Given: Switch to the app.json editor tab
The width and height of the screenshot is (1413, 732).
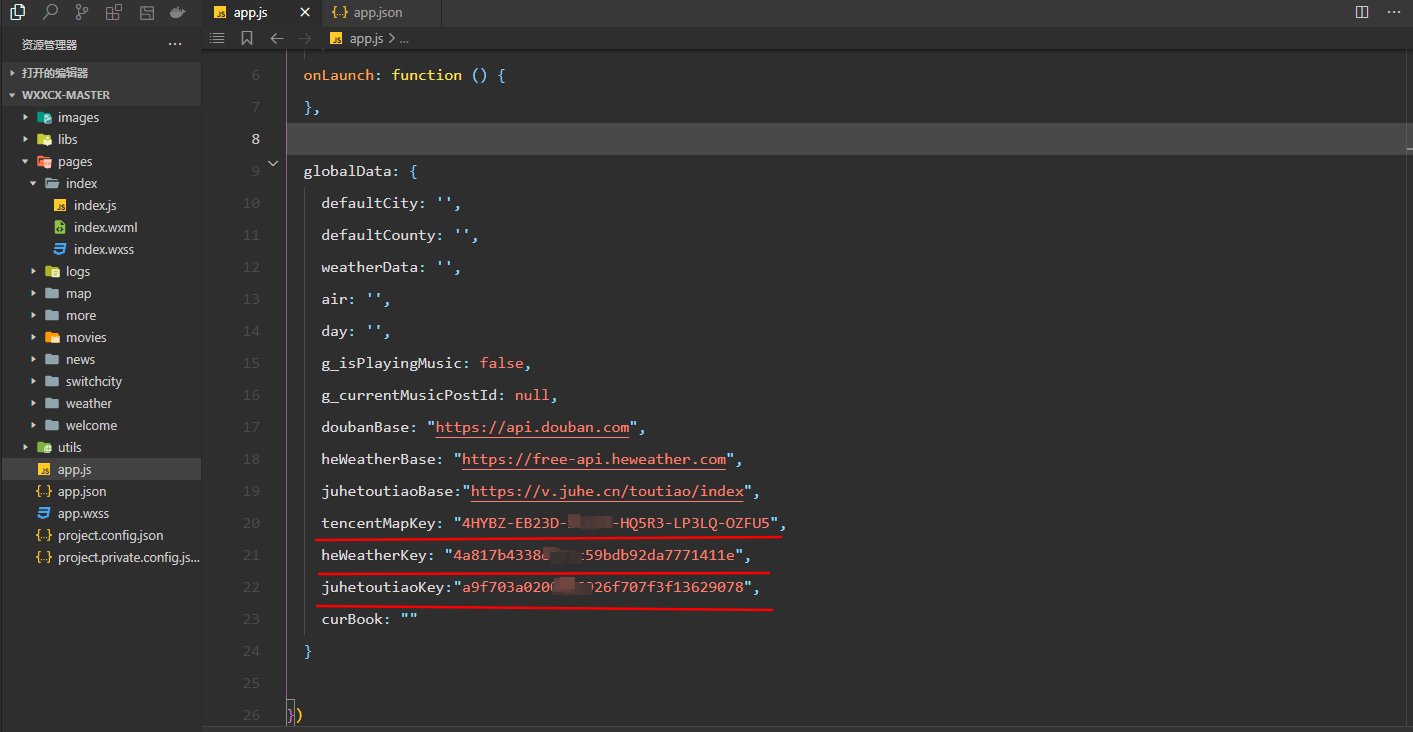Looking at the screenshot, I should pyautogui.click(x=383, y=13).
